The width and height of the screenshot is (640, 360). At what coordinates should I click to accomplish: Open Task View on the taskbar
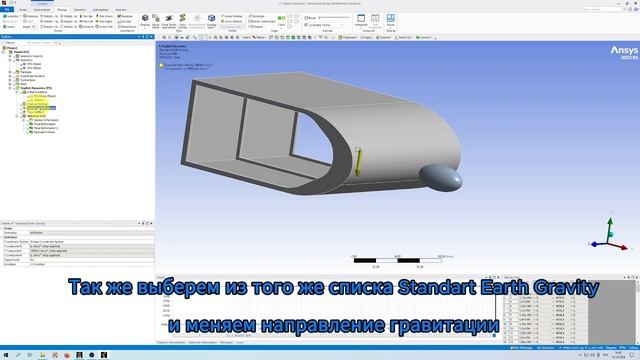[x=30, y=355]
